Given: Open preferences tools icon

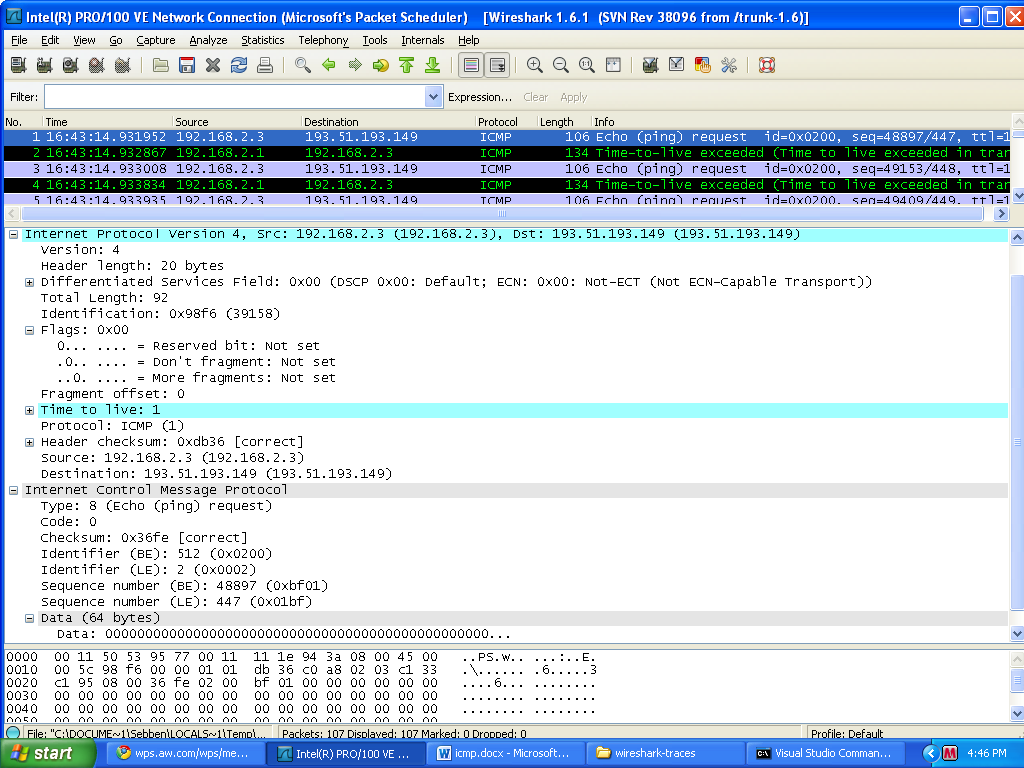Looking at the screenshot, I should pyautogui.click(x=728, y=65).
